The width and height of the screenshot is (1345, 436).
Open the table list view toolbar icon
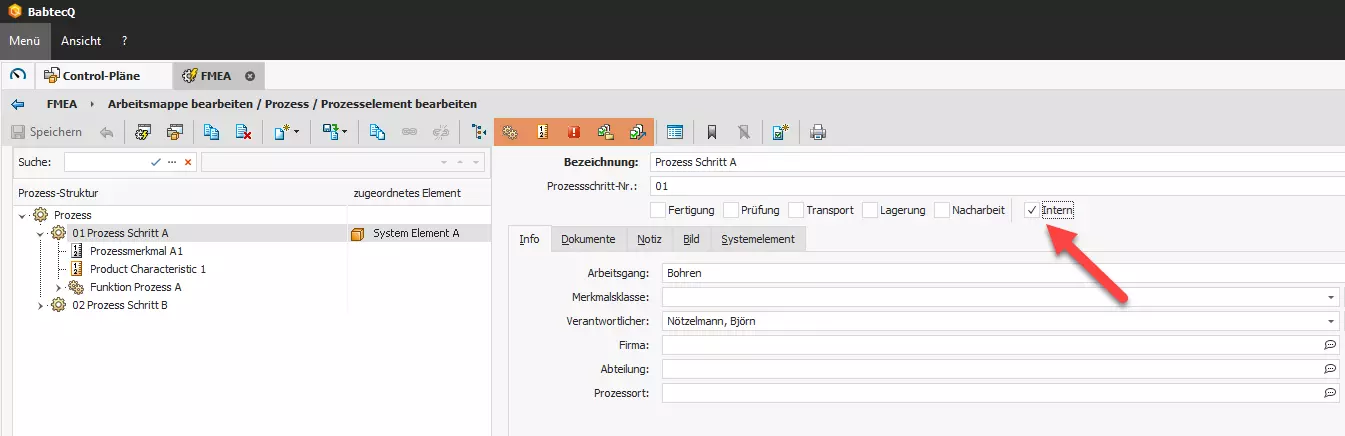point(675,132)
